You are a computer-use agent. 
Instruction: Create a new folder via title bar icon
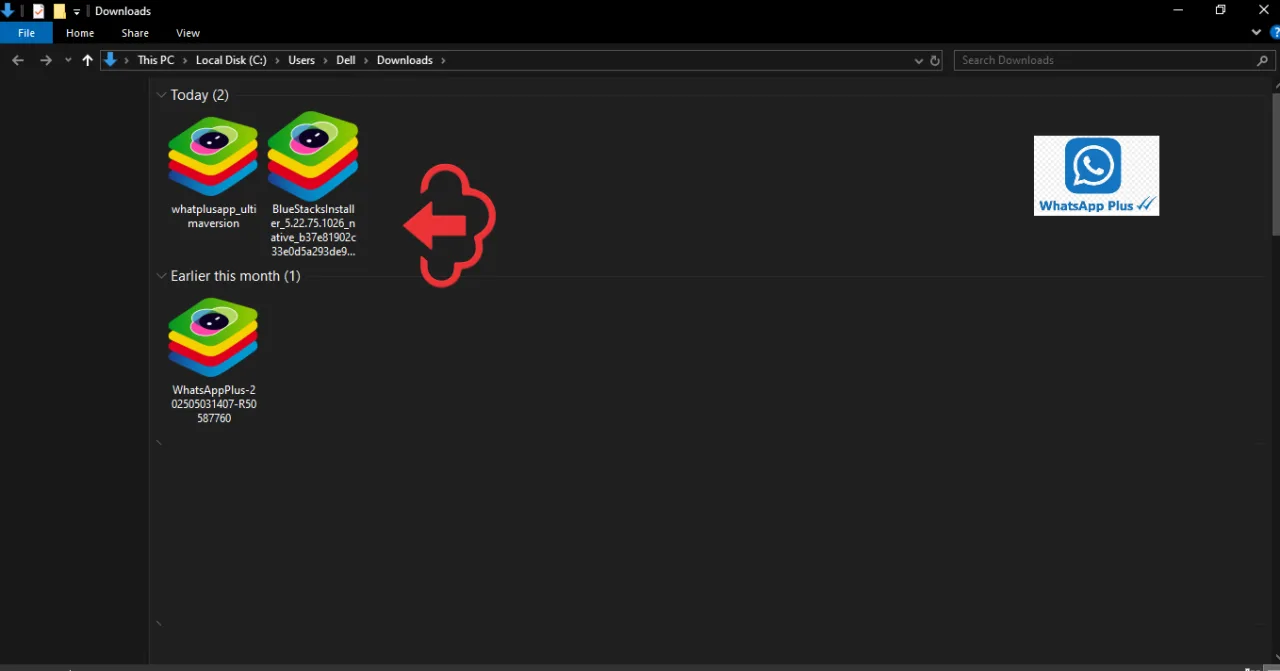click(x=59, y=11)
